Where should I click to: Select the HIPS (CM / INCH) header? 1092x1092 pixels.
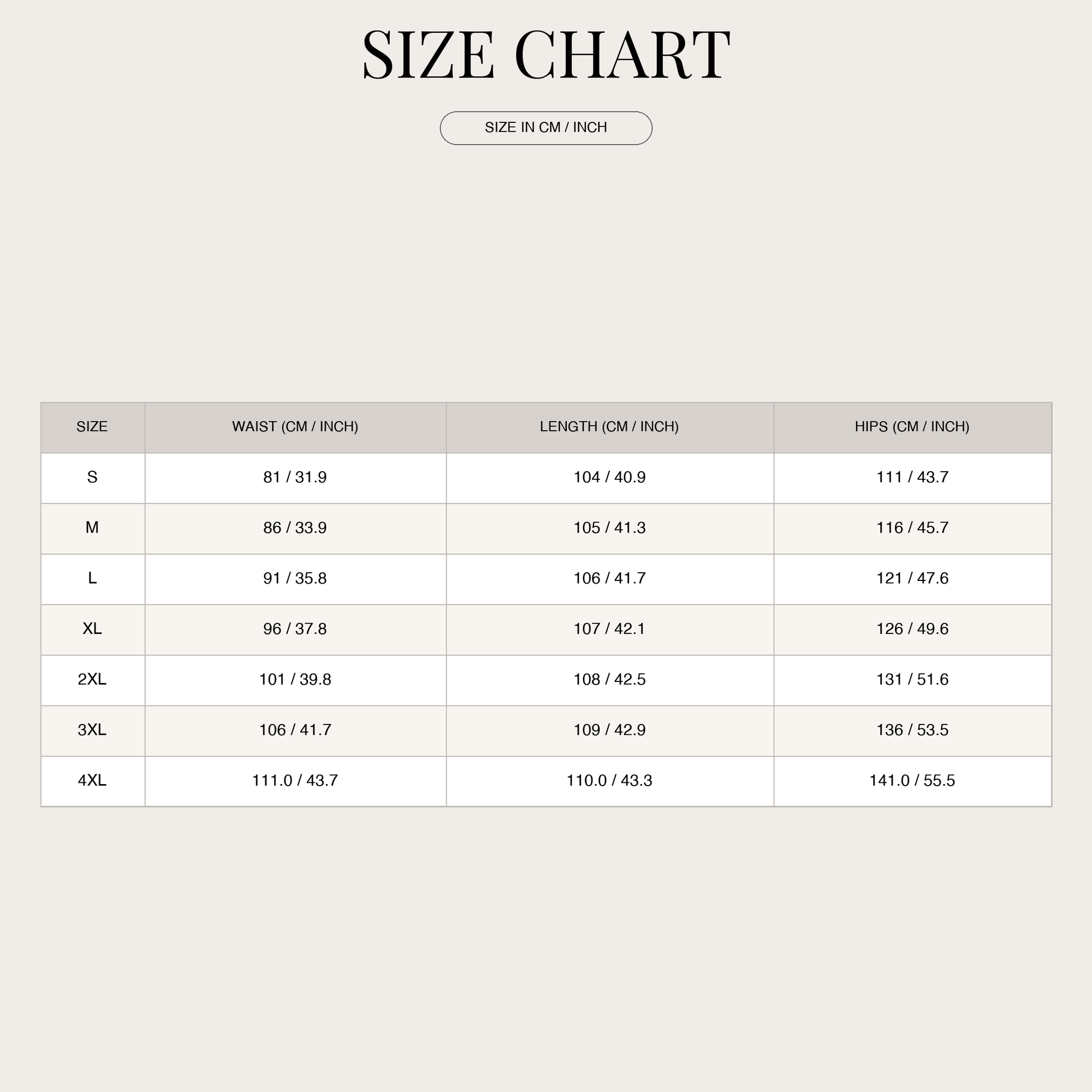pos(912,427)
